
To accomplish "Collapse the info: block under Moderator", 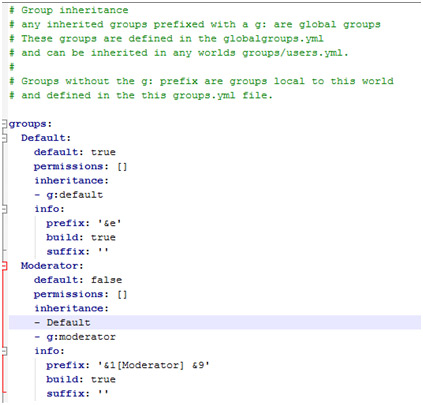I will [x=4, y=351].
